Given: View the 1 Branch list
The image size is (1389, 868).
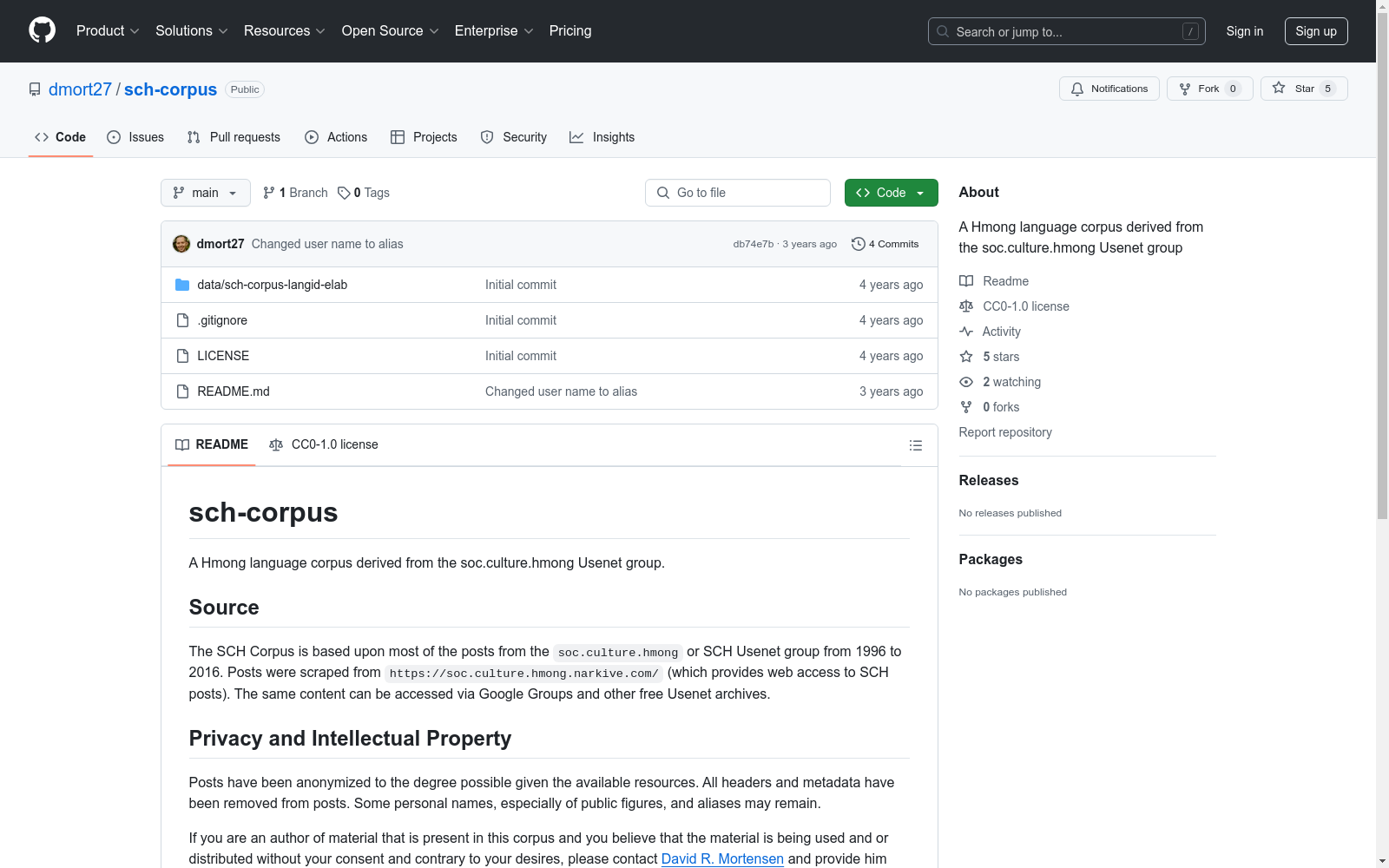Looking at the screenshot, I should pos(295,193).
